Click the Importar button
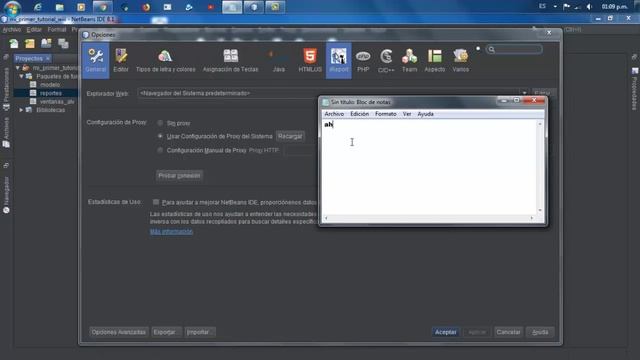Viewport: 640px width, 360px height. pos(199,332)
